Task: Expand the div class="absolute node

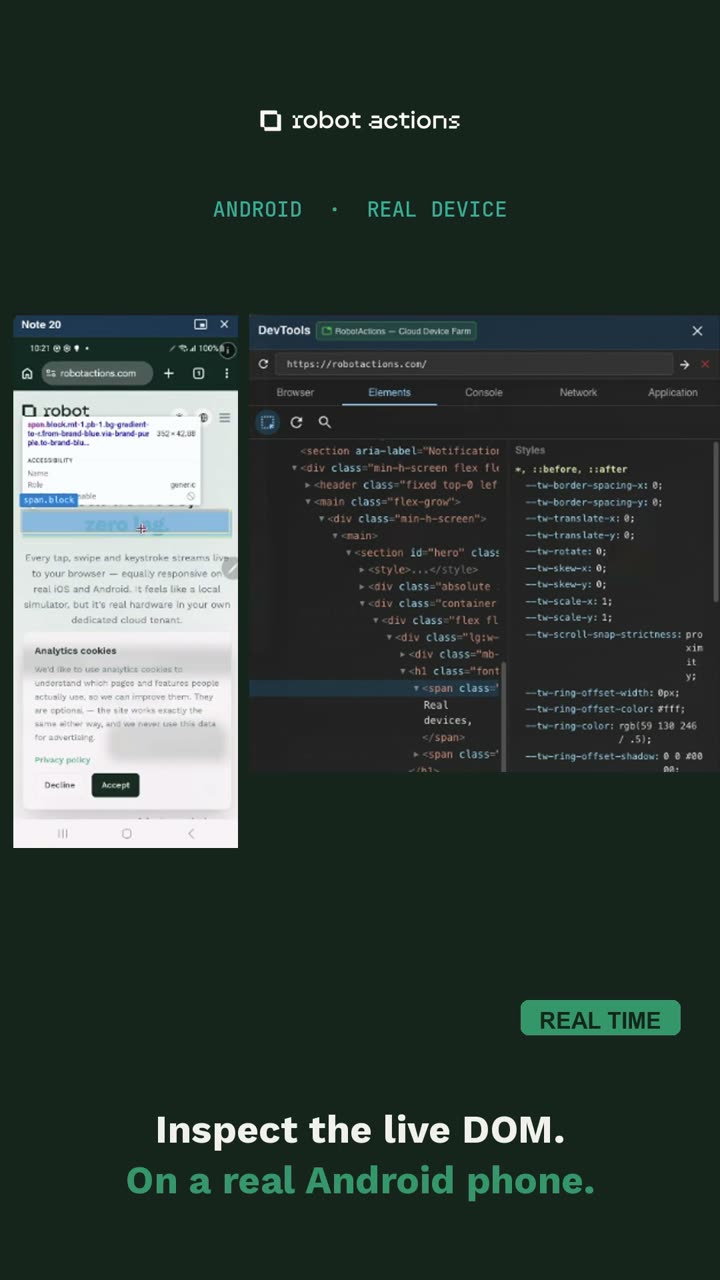Action: 362,587
